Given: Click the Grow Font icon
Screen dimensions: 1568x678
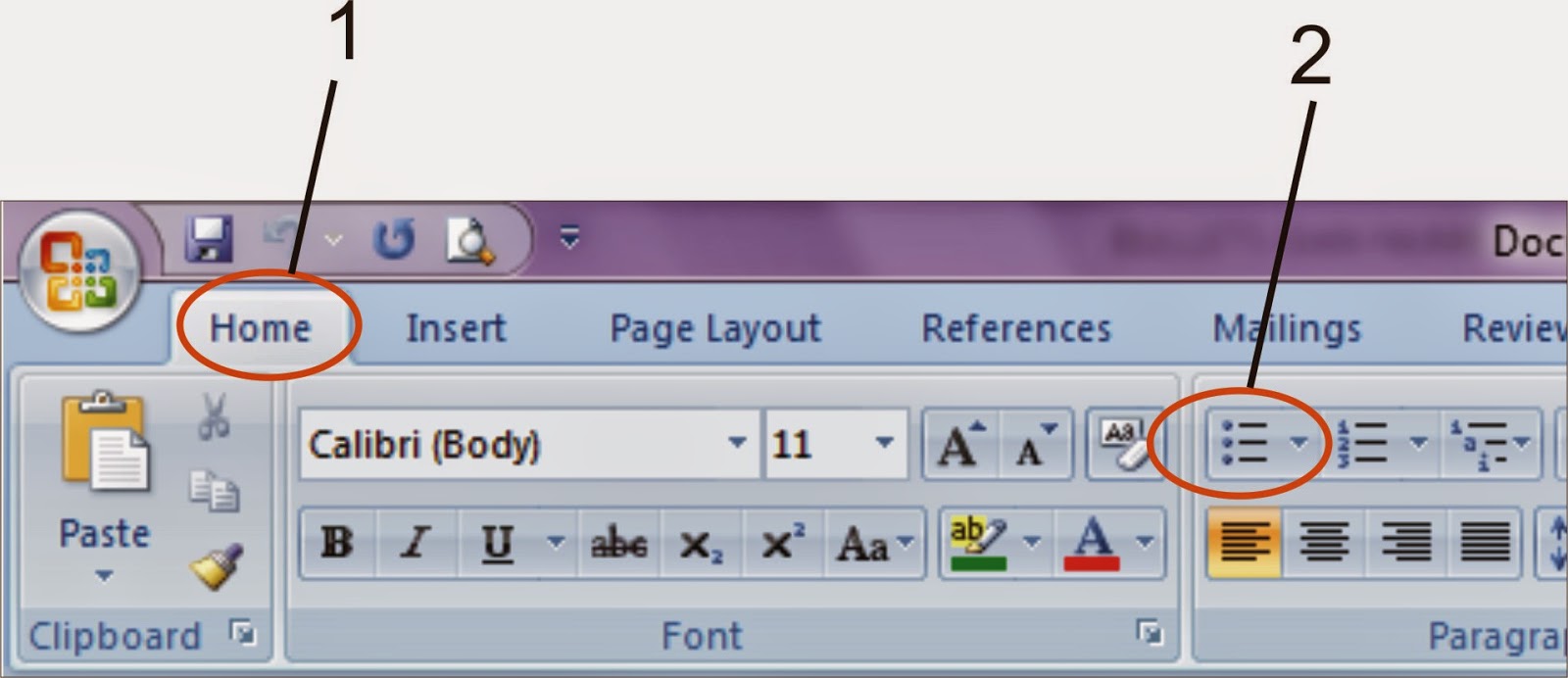Looking at the screenshot, I should point(960,446).
